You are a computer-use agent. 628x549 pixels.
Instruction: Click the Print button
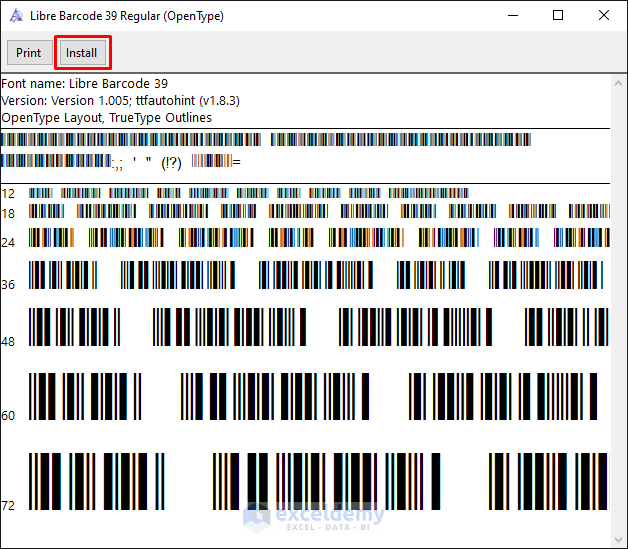click(x=29, y=52)
